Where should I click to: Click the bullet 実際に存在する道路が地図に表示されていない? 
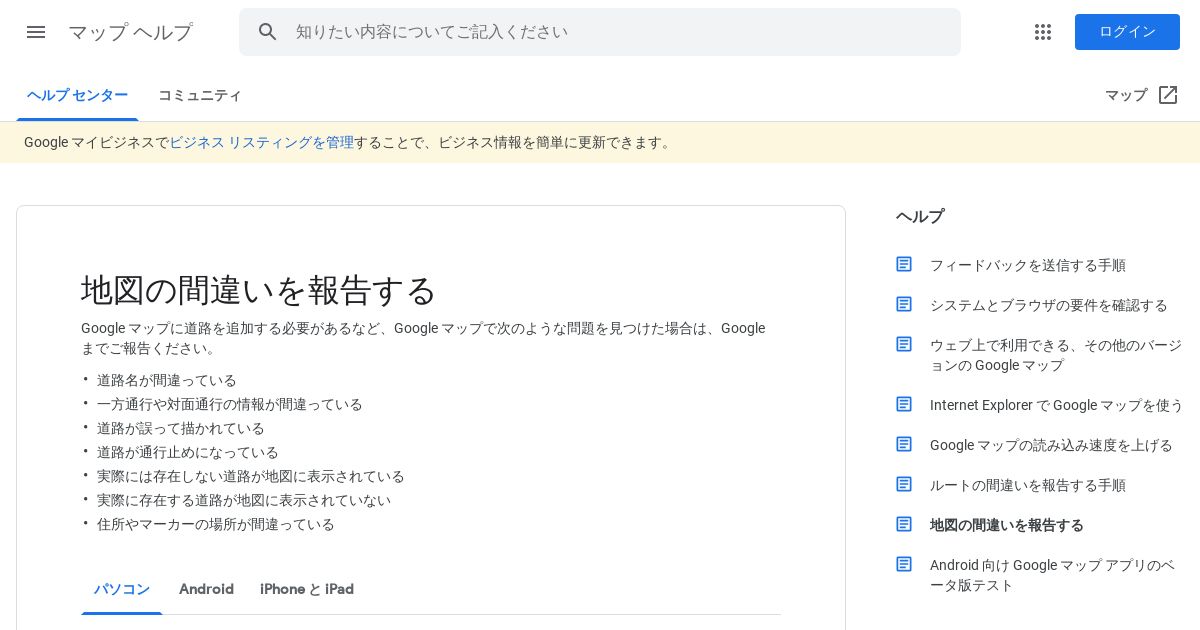(x=244, y=500)
